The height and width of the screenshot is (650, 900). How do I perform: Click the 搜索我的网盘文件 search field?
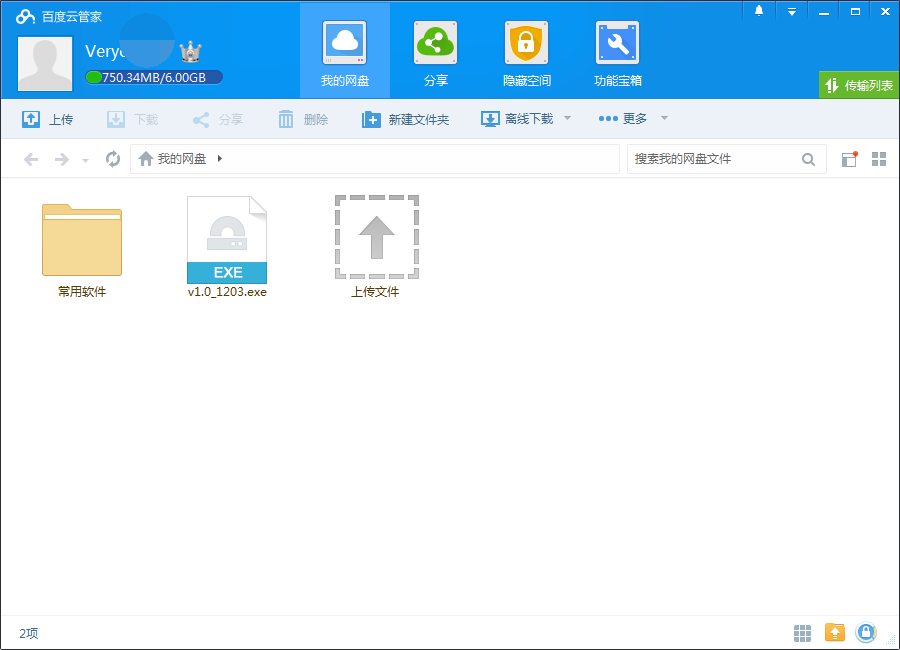coord(712,159)
